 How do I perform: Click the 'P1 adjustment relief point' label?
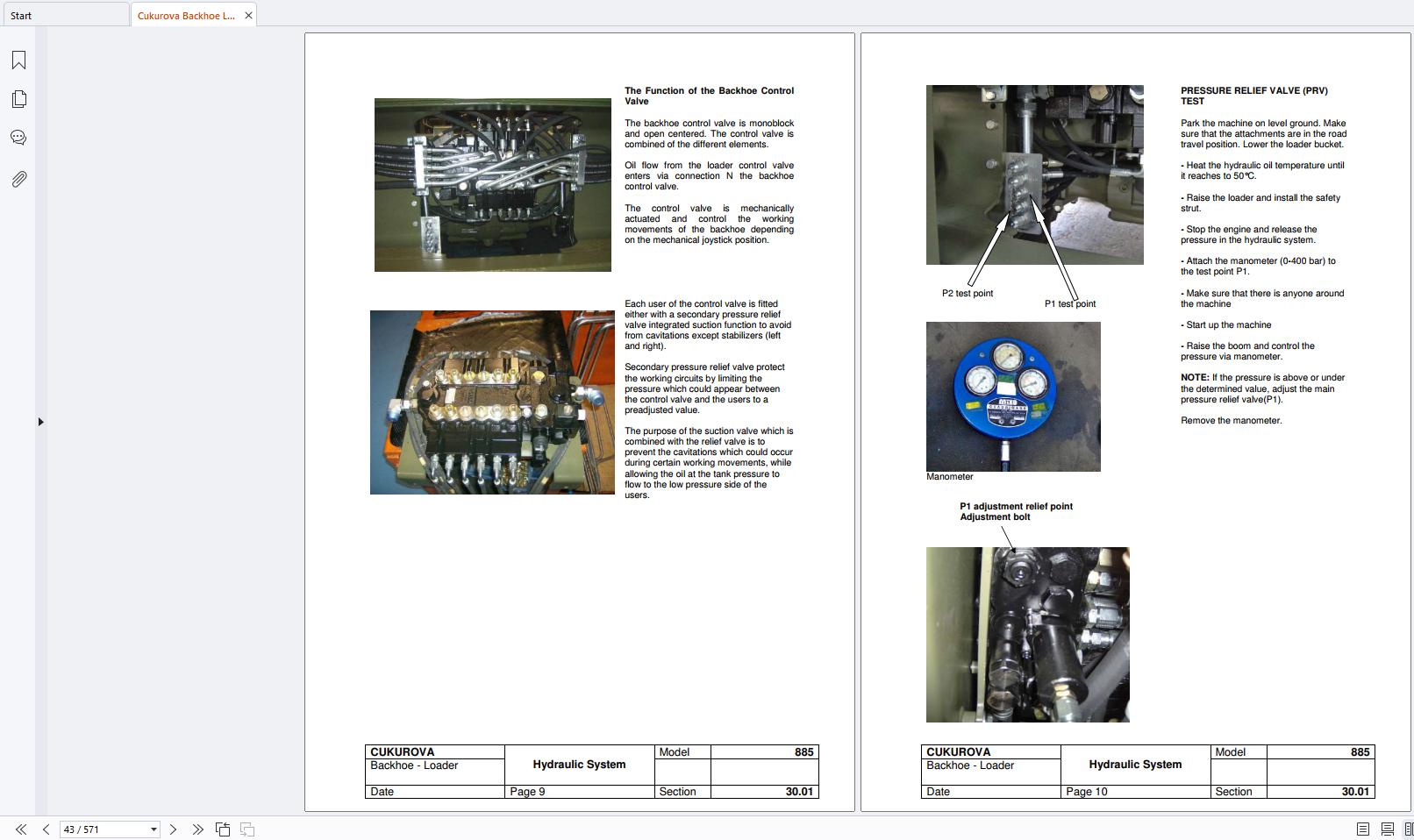(x=1016, y=507)
